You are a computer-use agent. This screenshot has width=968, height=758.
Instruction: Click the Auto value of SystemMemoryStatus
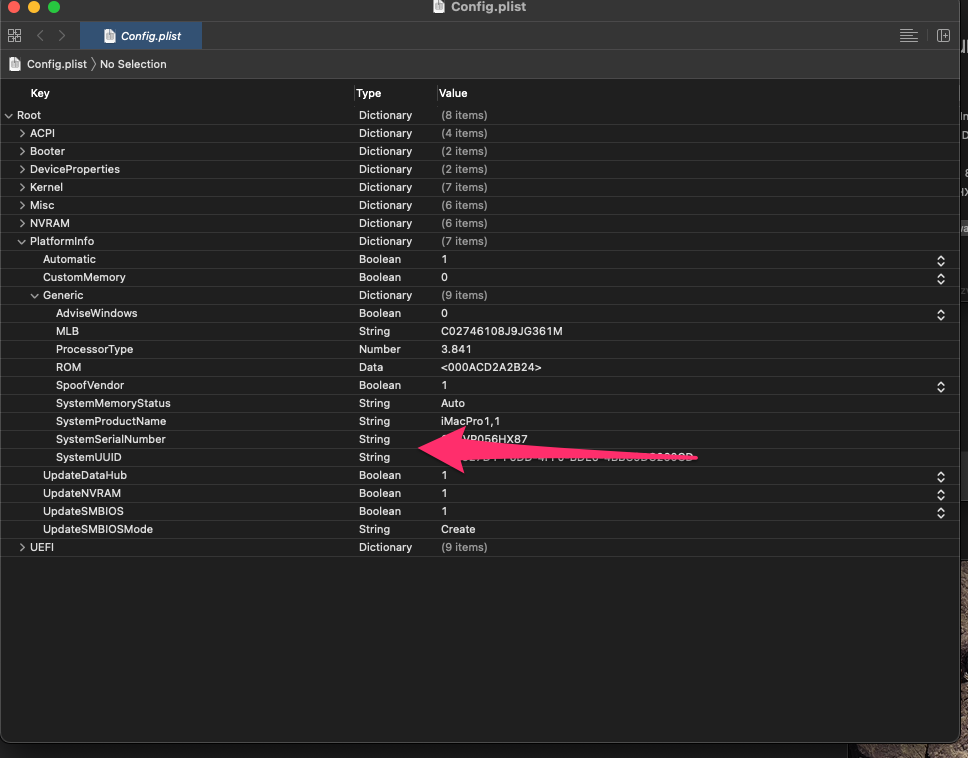pyautogui.click(x=453, y=403)
